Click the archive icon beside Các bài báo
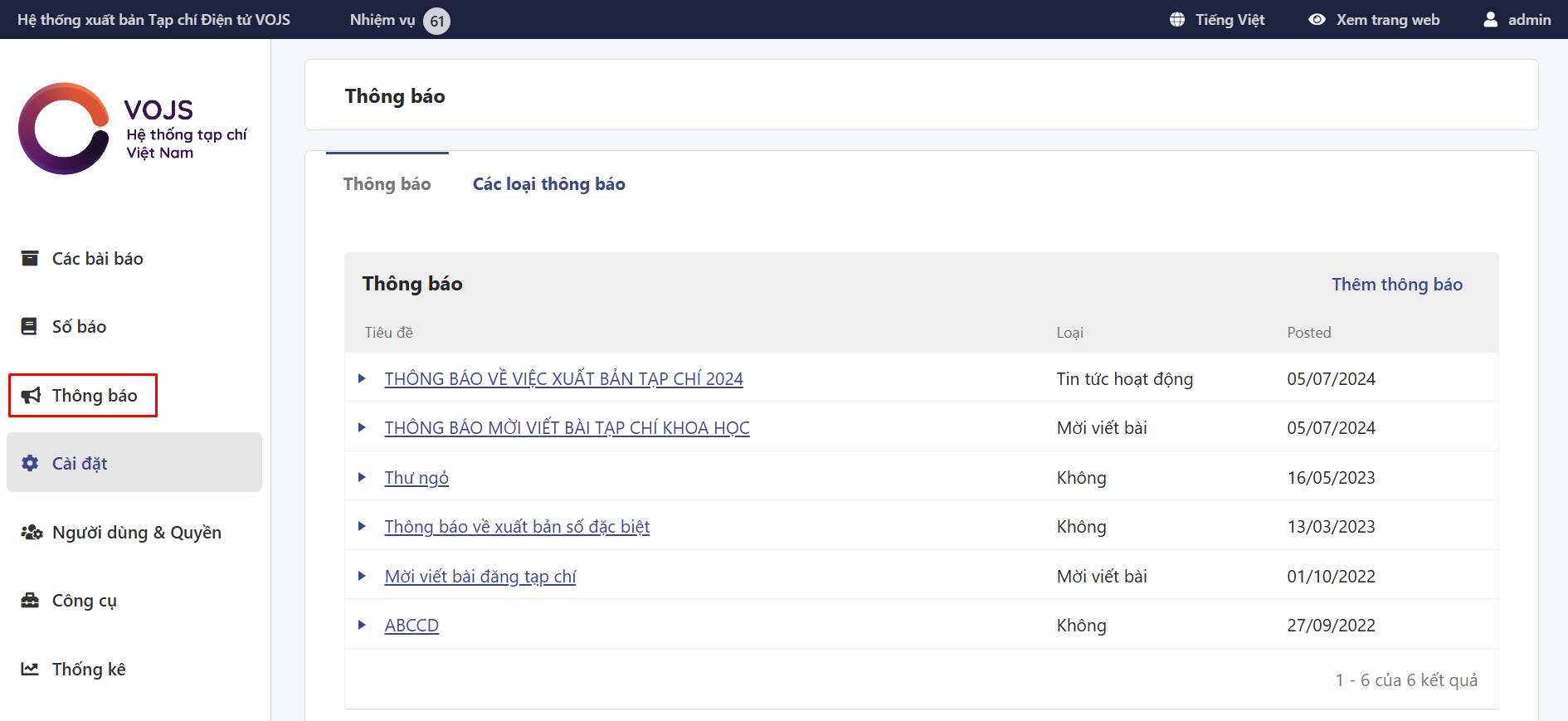1568x721 pixels. pos(30,258)
